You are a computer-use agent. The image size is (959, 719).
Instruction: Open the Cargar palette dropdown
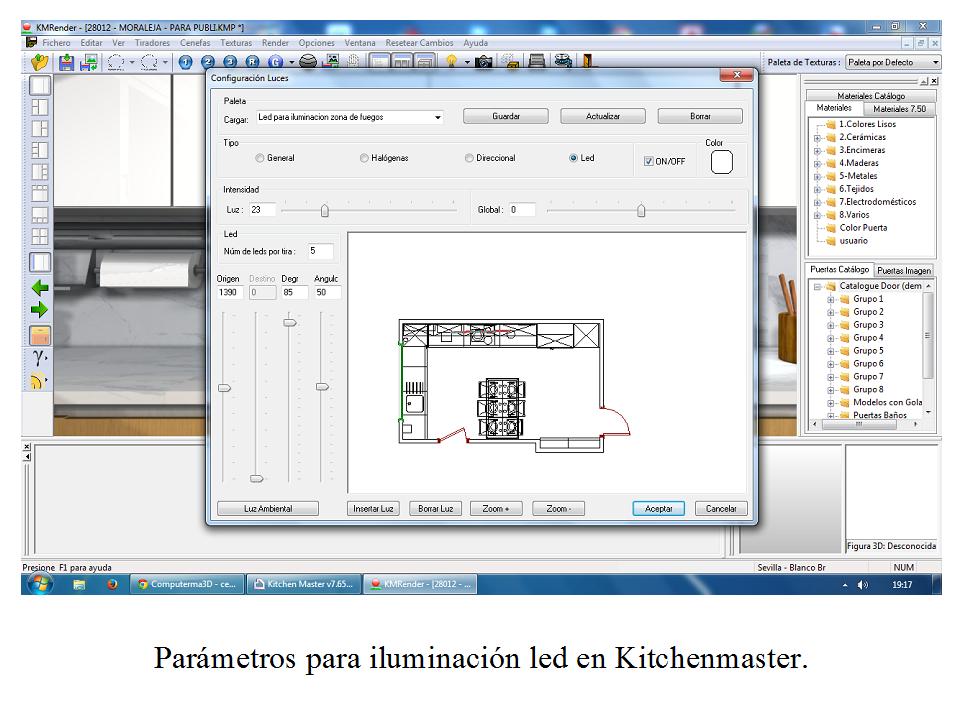[437, 115]
